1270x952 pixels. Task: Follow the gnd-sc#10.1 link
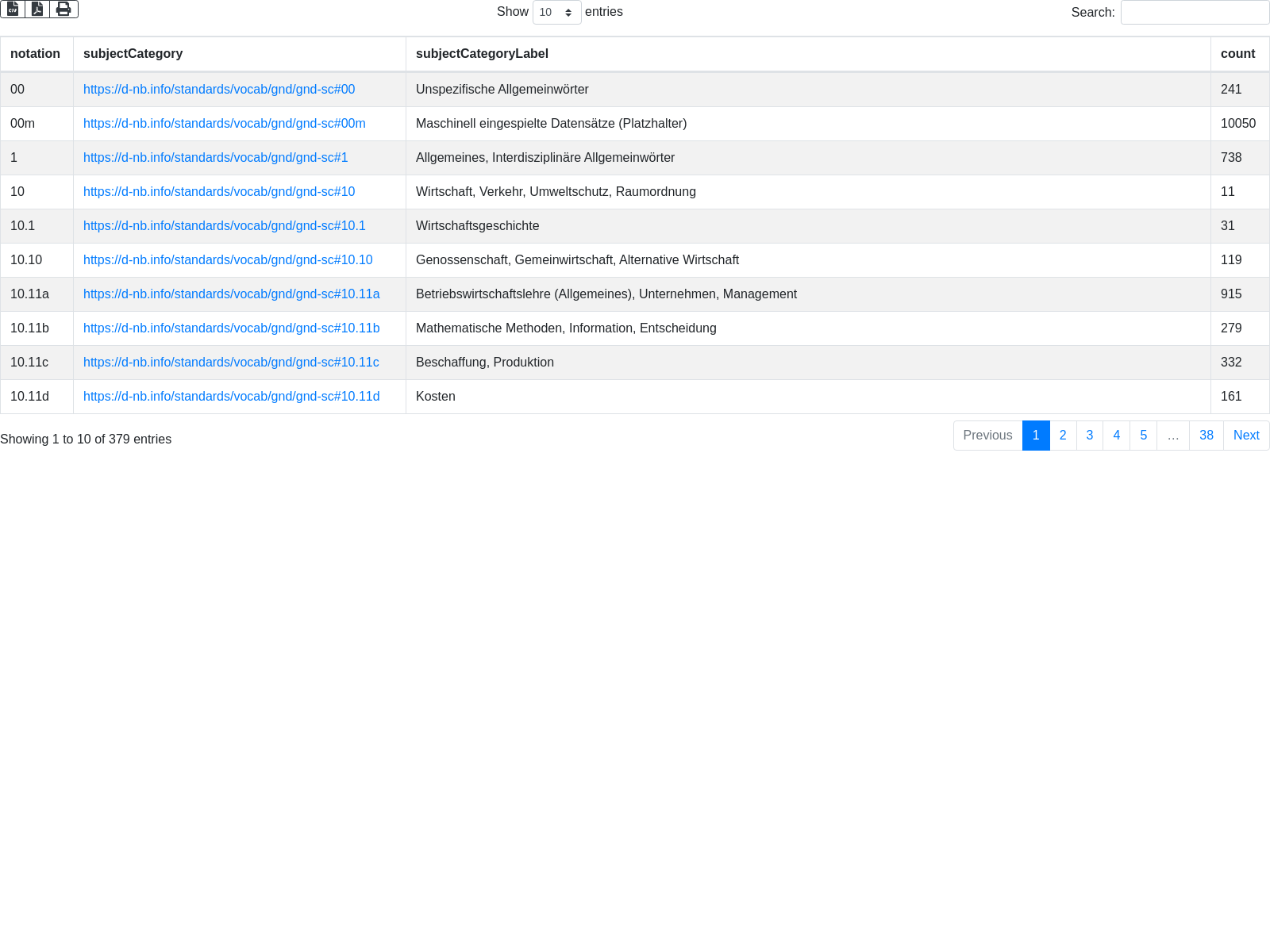225,226
